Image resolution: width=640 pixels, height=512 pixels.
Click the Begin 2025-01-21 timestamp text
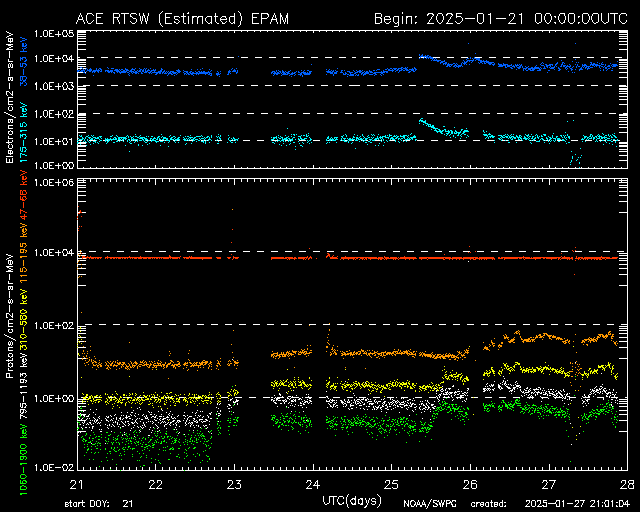click(501, 19)
